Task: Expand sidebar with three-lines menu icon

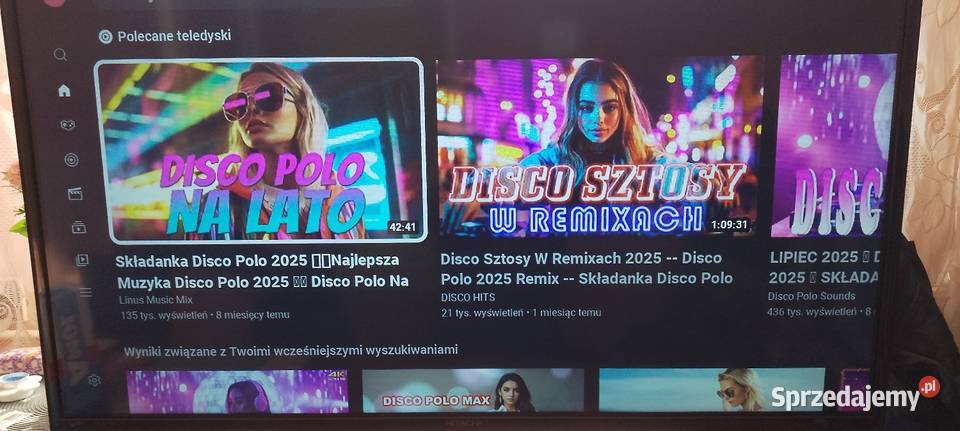Action: 86,292
